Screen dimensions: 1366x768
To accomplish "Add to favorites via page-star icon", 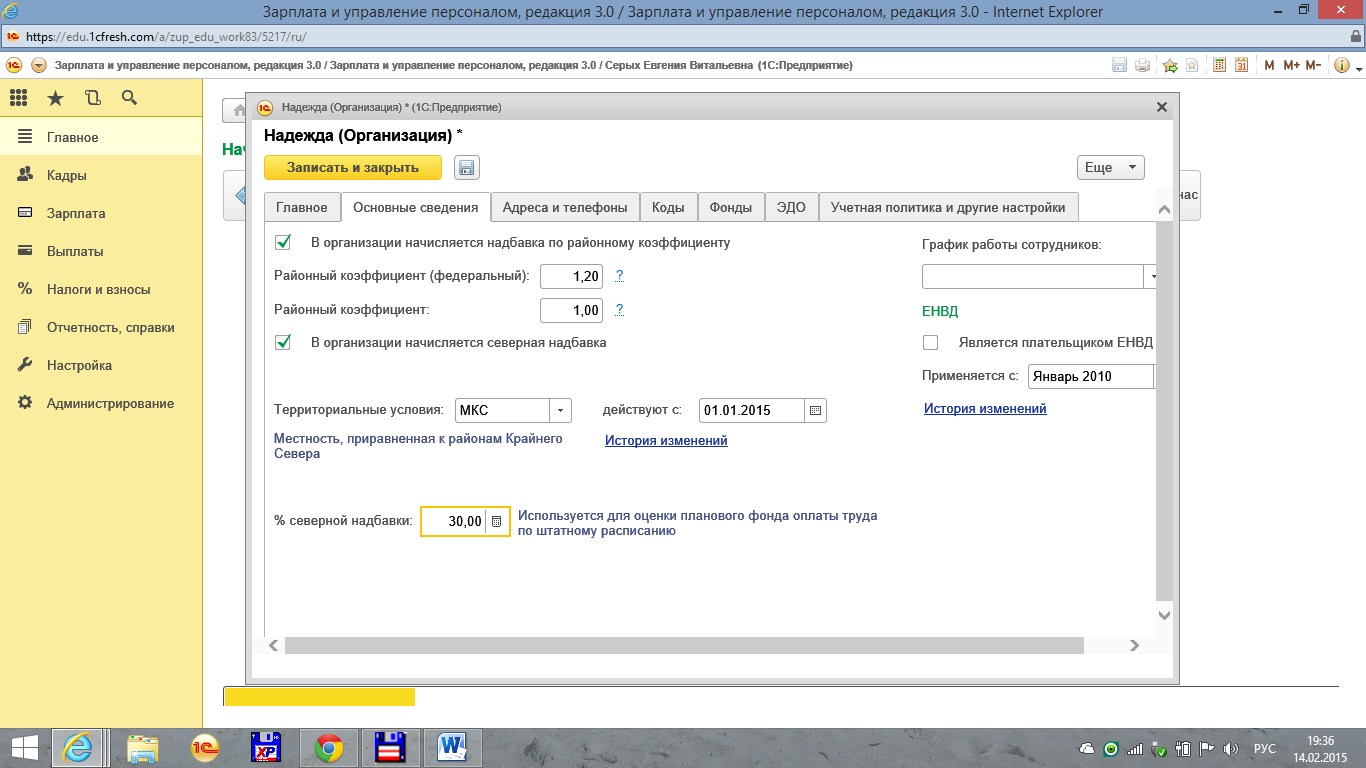I will [x=1192, y=65].
